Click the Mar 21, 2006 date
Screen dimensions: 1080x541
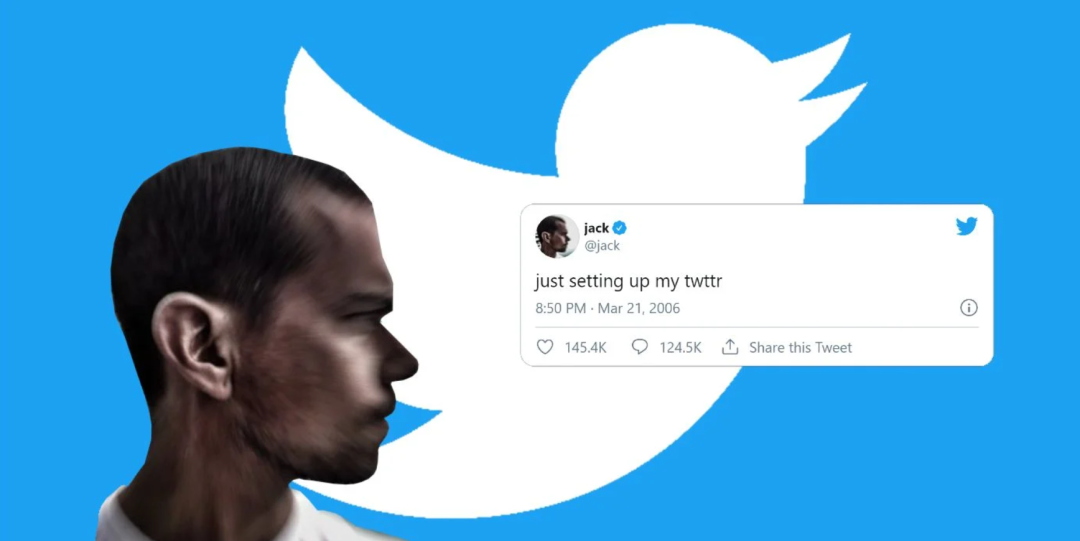(638, 308)
